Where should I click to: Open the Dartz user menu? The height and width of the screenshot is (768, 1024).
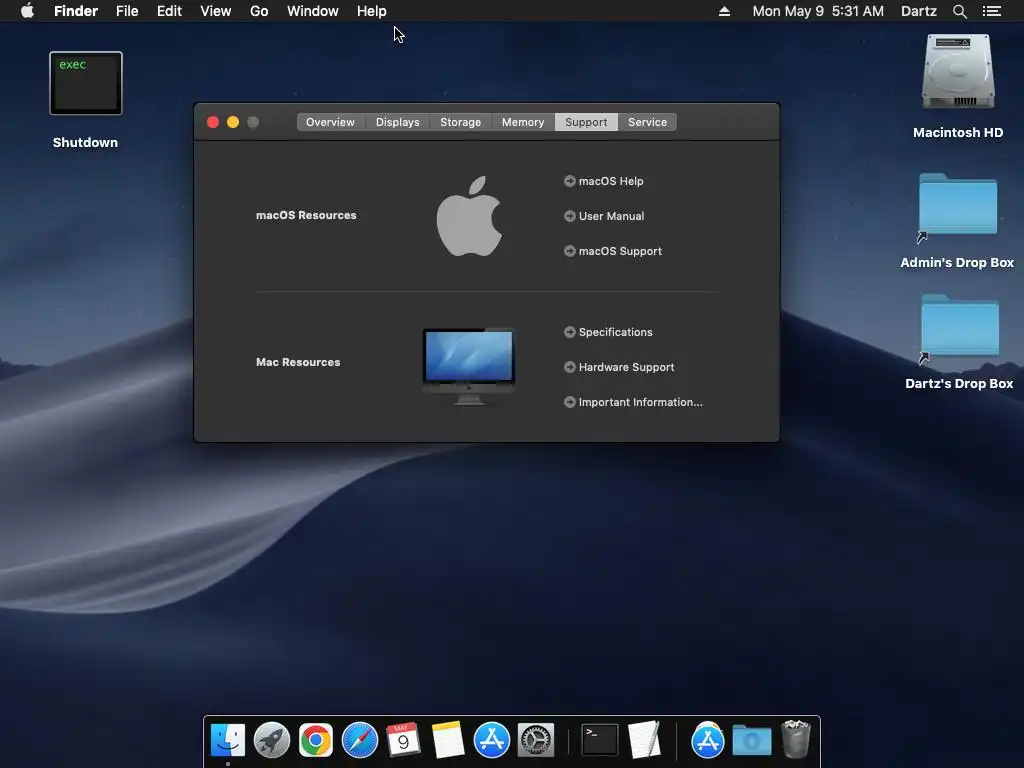918,11
